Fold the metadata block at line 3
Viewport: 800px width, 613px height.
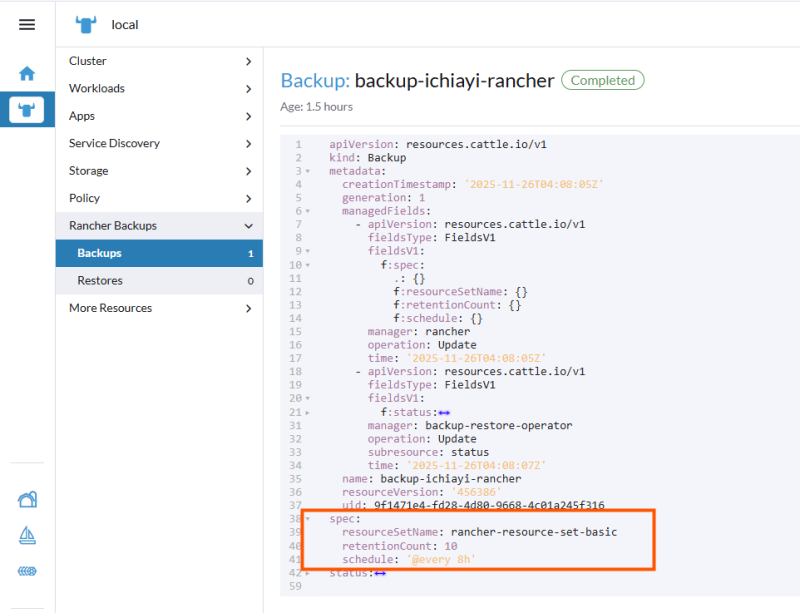[308, 171]
